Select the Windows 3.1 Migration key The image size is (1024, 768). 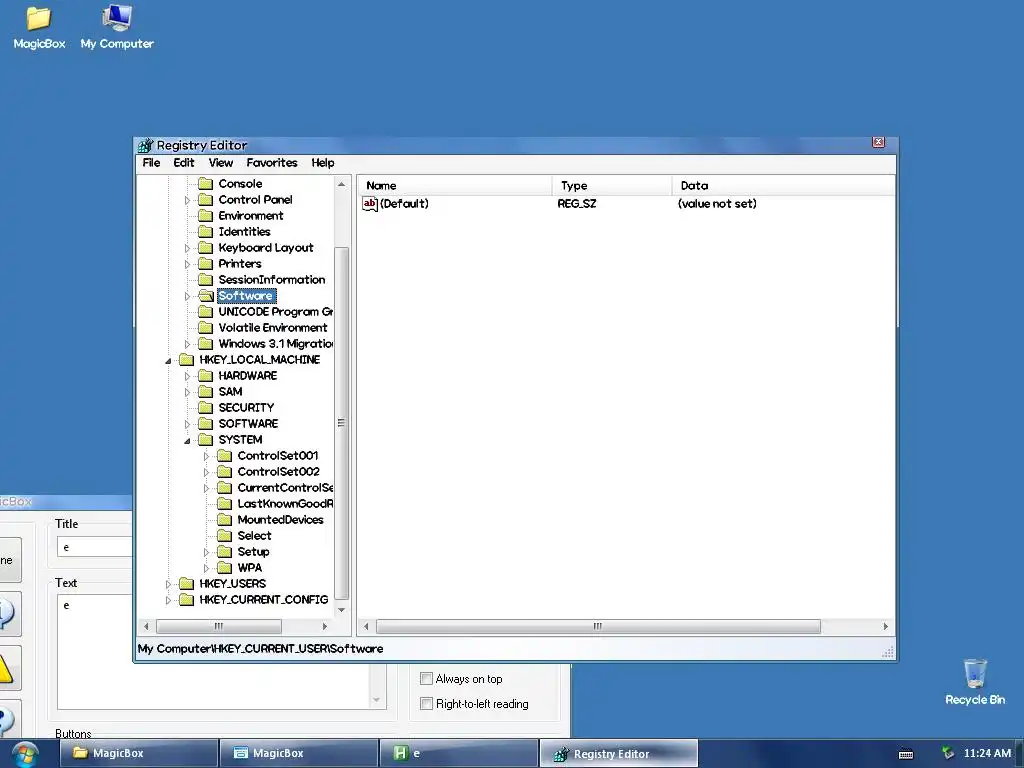(x=276, y=344)
